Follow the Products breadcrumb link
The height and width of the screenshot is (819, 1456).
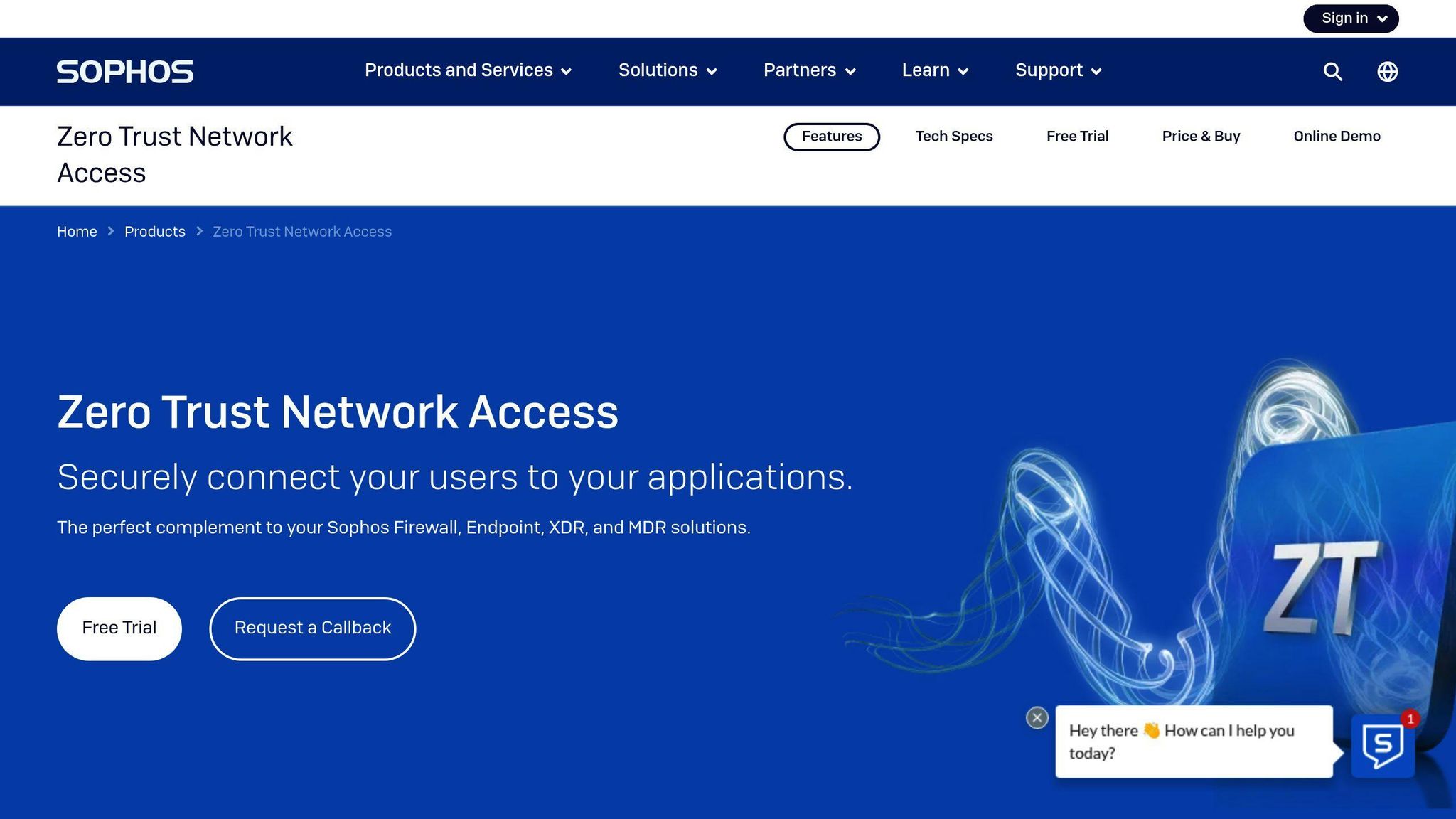155,232
